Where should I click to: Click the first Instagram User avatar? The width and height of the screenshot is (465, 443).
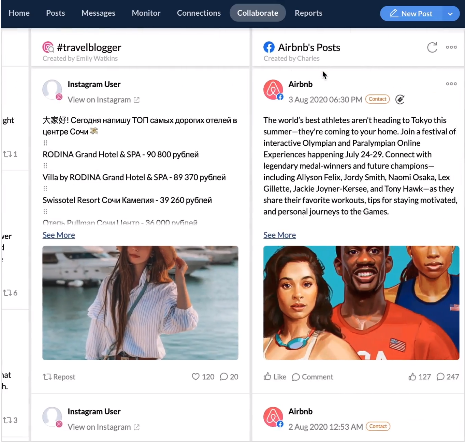(52, 90)
